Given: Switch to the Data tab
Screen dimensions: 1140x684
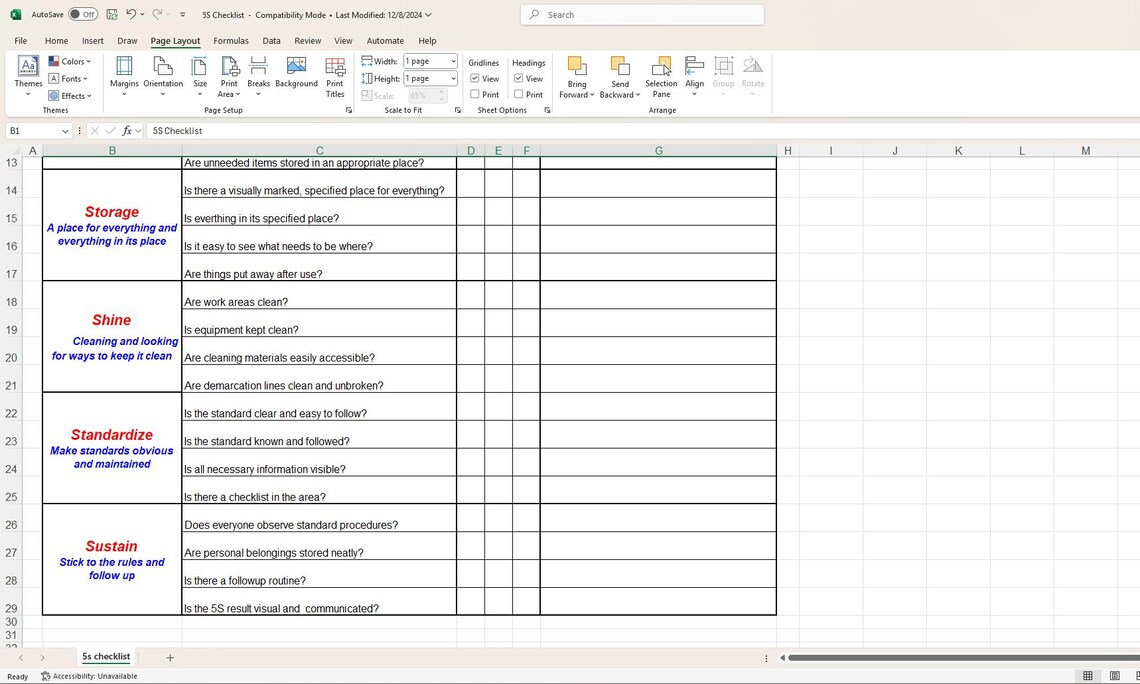Looking at the screenshot, I should (271, 41).
